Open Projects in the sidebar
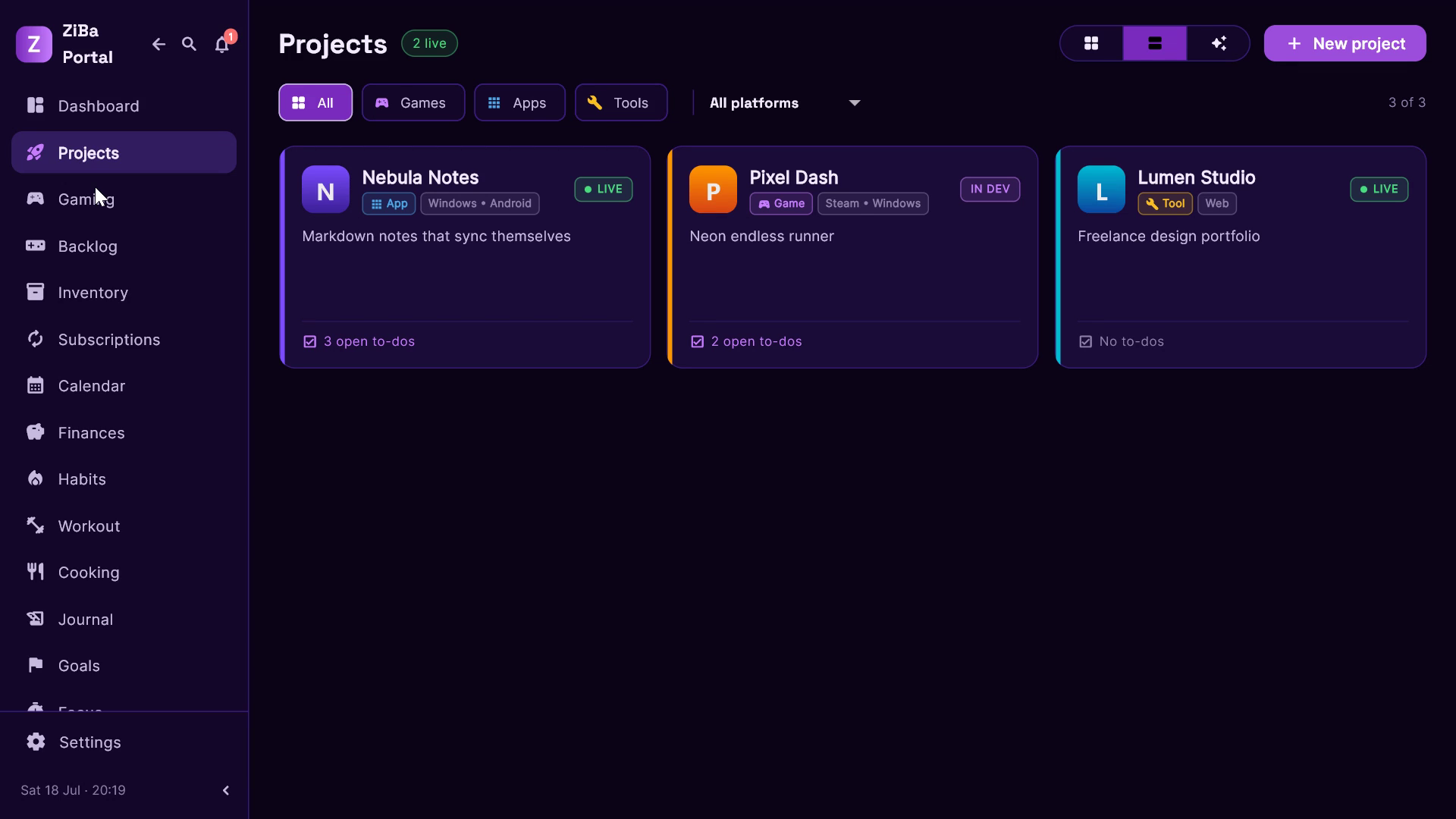 pyautogui.click(x=124, y=152)
